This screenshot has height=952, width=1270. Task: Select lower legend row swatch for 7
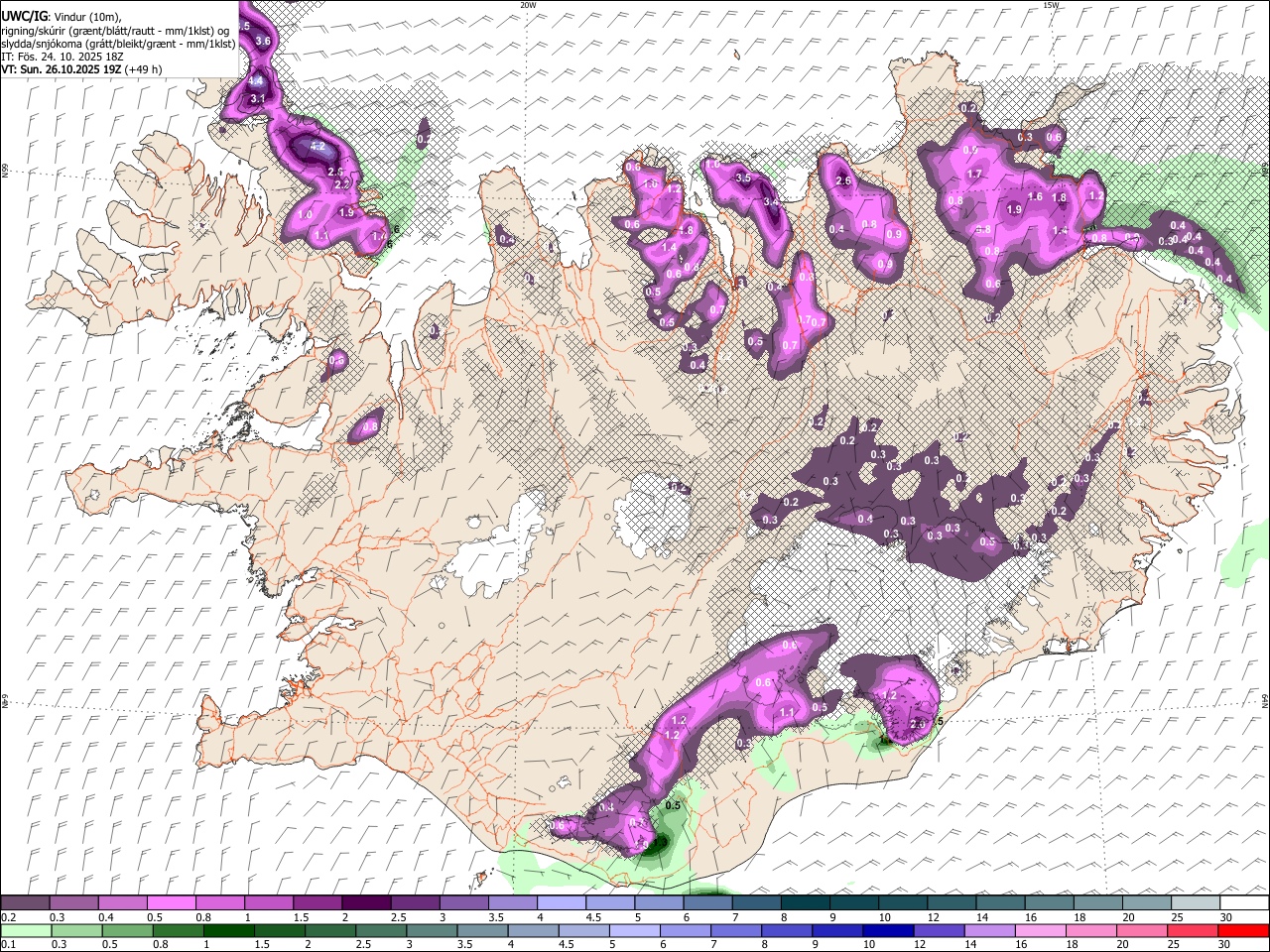coord(736,930)
